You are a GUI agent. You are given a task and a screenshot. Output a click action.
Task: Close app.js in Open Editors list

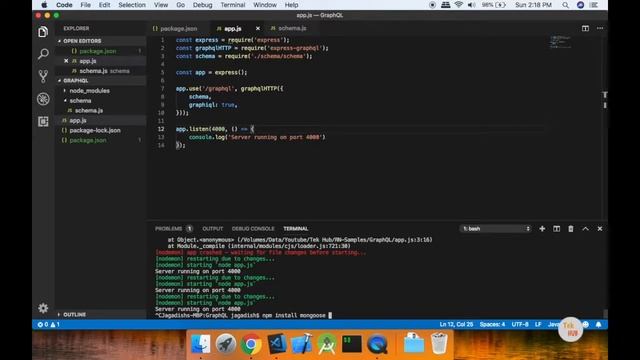(66, 61)
